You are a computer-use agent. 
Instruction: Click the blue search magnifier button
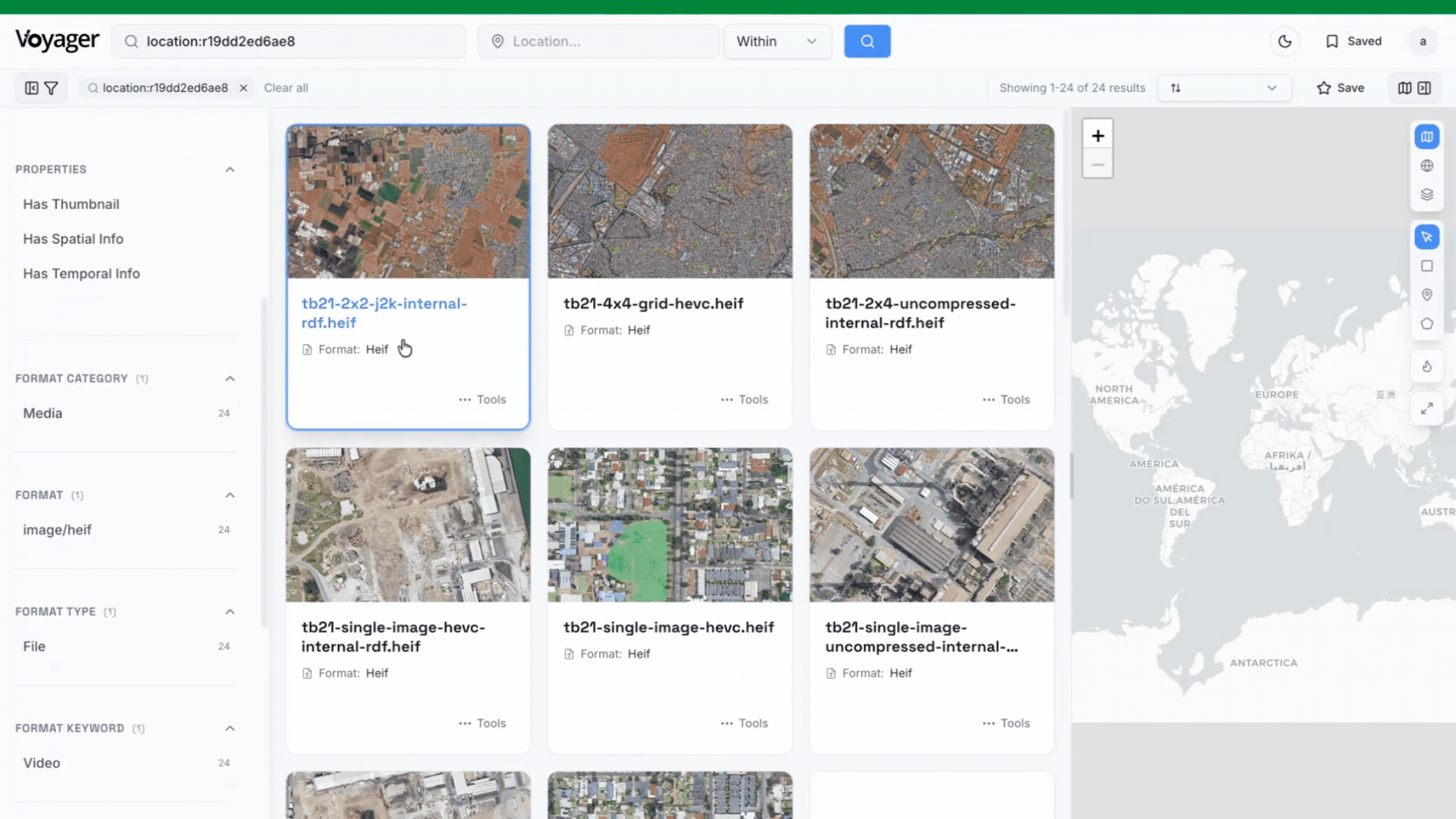pyautogui.click(x=867, y=41)
